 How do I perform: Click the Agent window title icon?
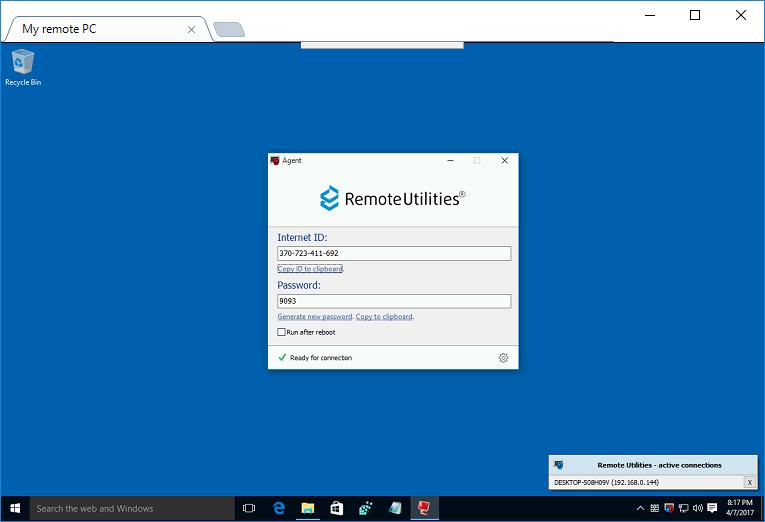point(275,161)
